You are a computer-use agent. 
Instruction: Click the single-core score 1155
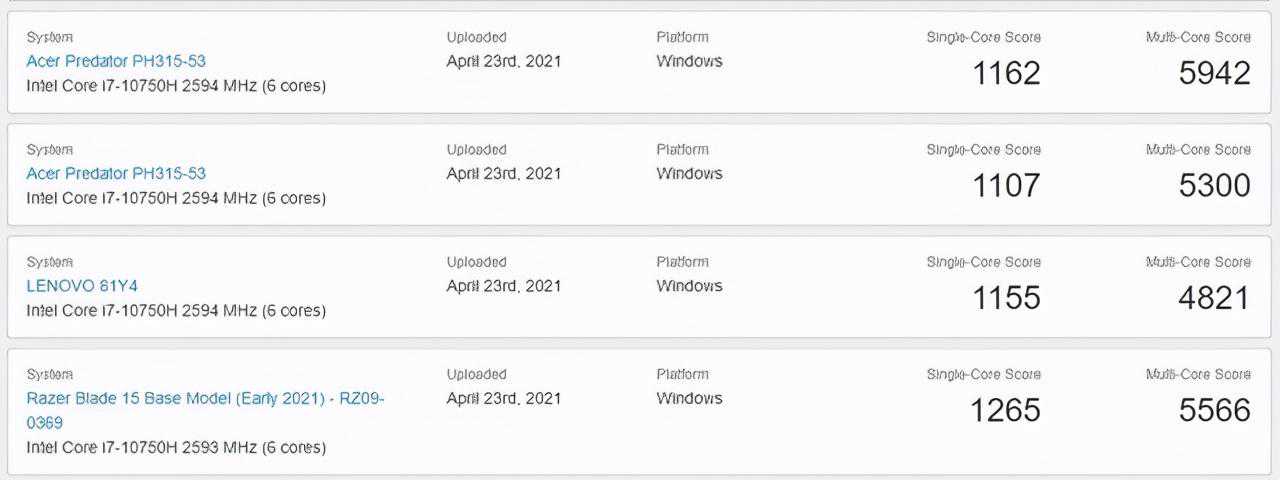point(1006,298)
